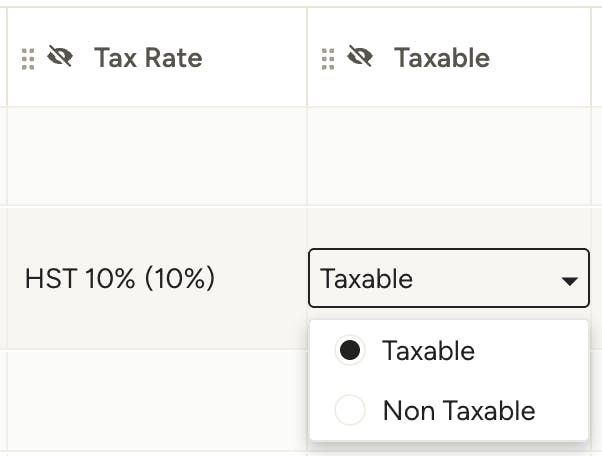The image size is (602, 456).
Task: Choose the Non Taxable option label
Action: (x=459, y=410)
